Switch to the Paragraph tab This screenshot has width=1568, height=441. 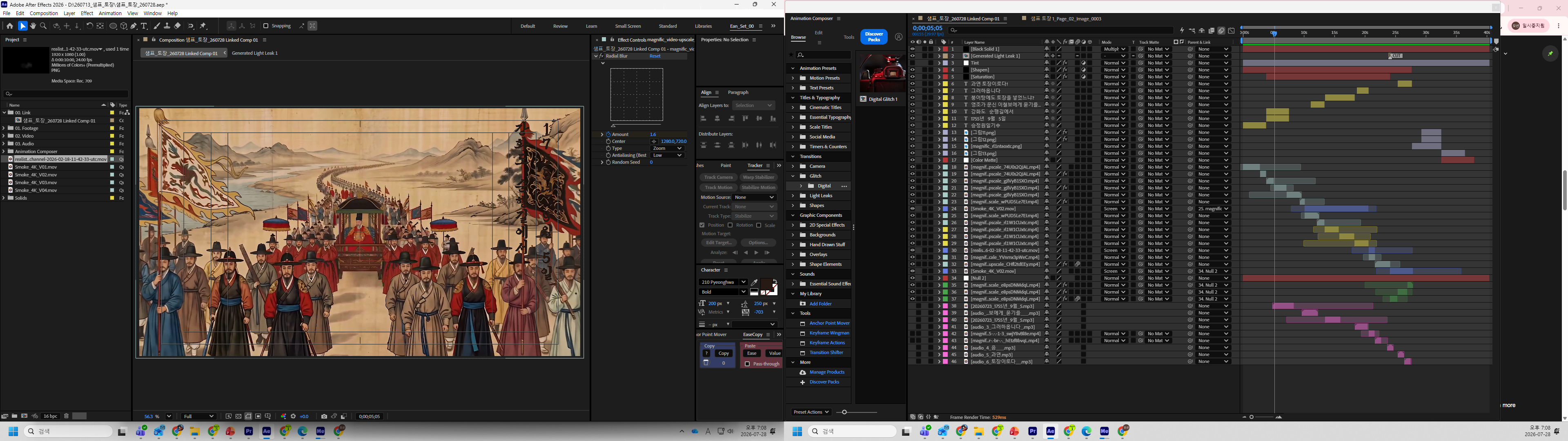click(738, 93)
